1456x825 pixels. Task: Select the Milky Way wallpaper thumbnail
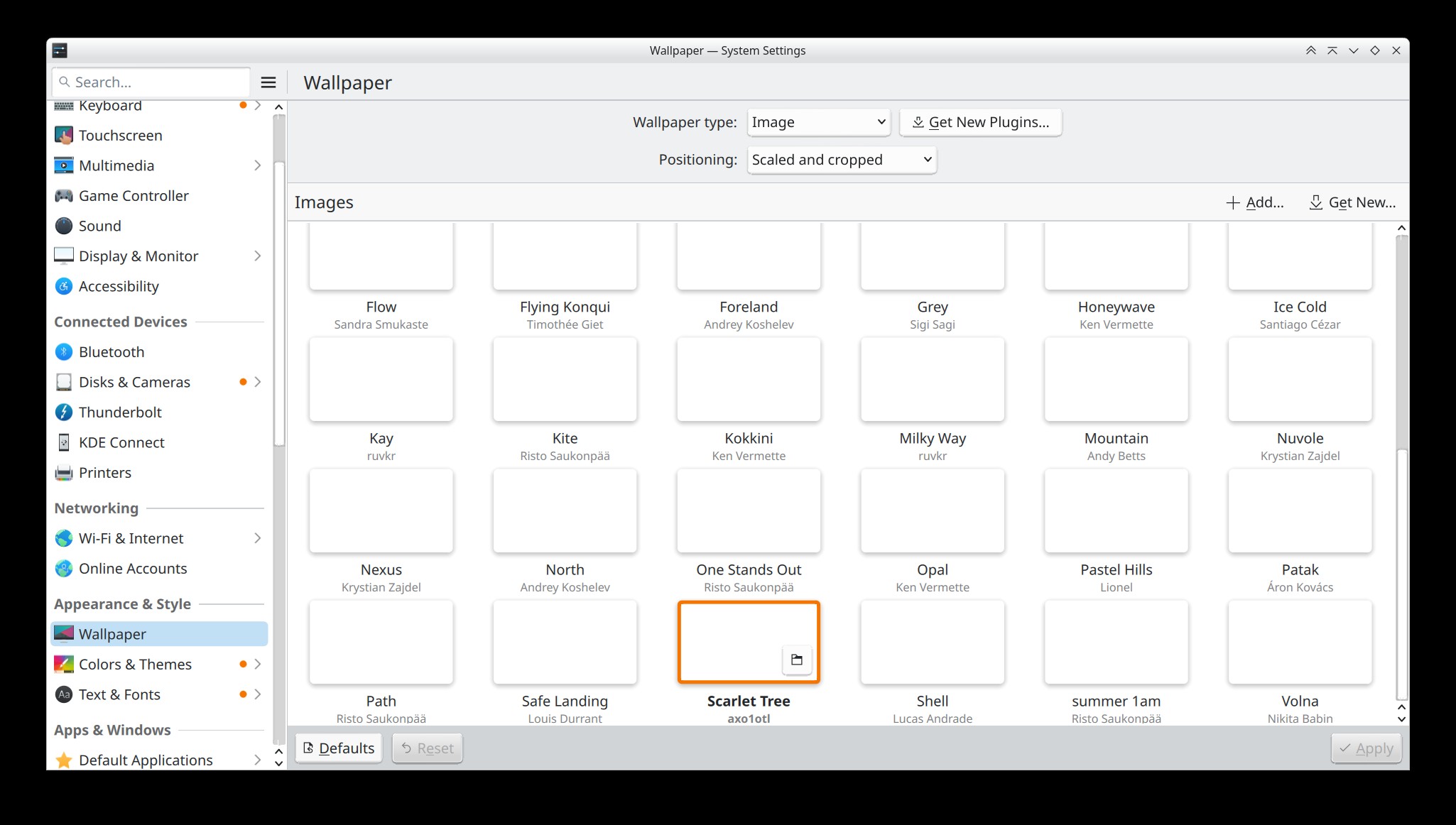933,379
